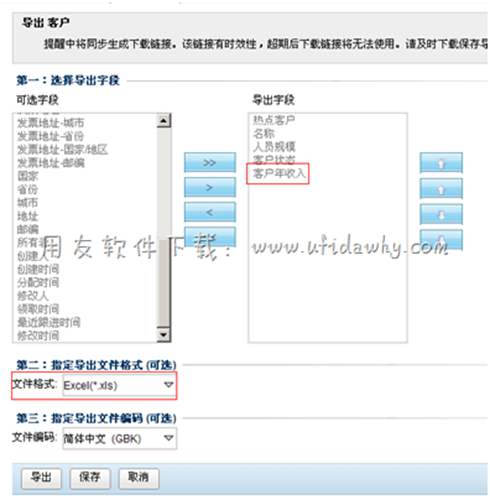Move the selected field up one position

click(x=441, y=189)
